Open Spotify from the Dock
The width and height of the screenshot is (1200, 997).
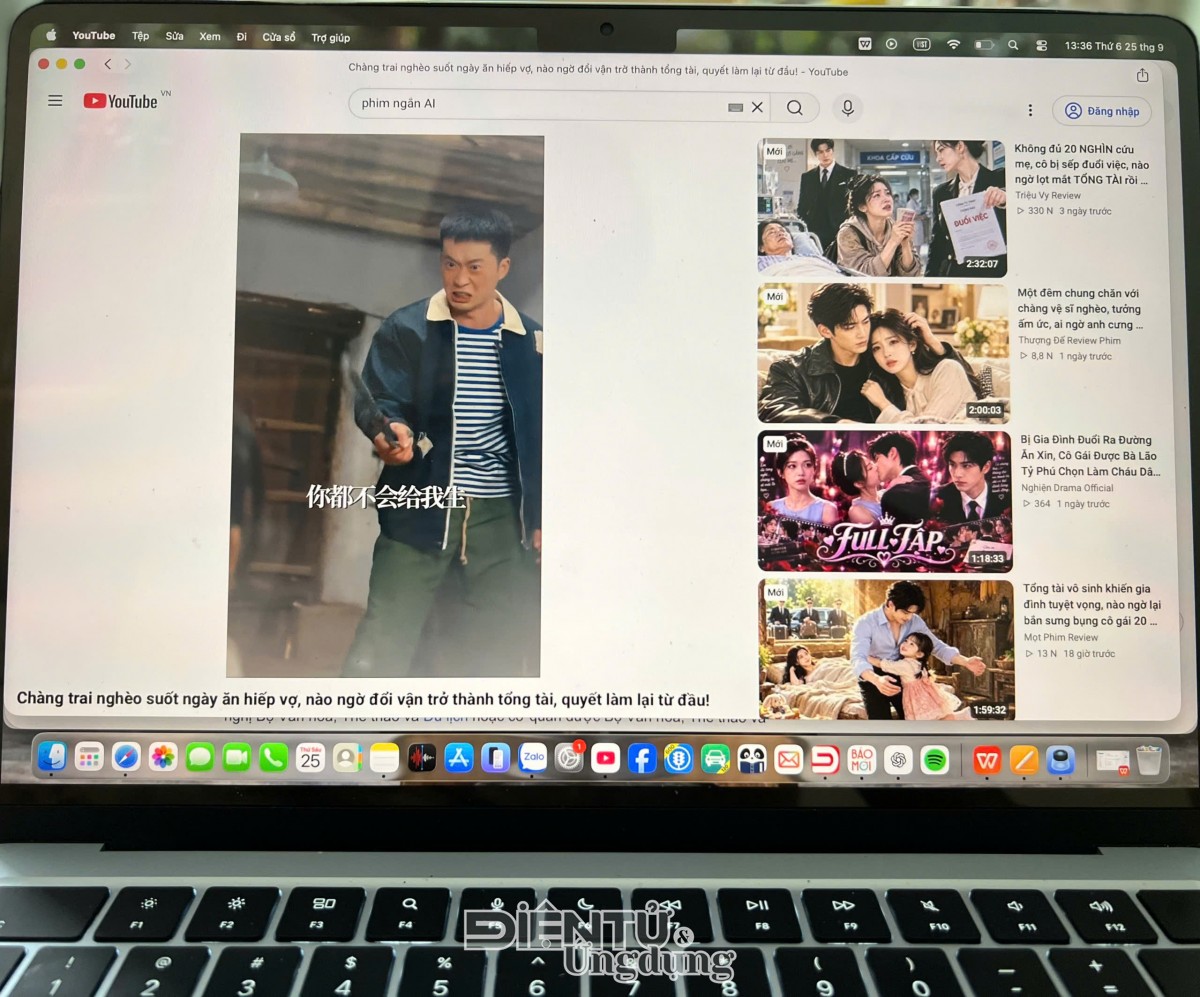[x=935, y=761]
